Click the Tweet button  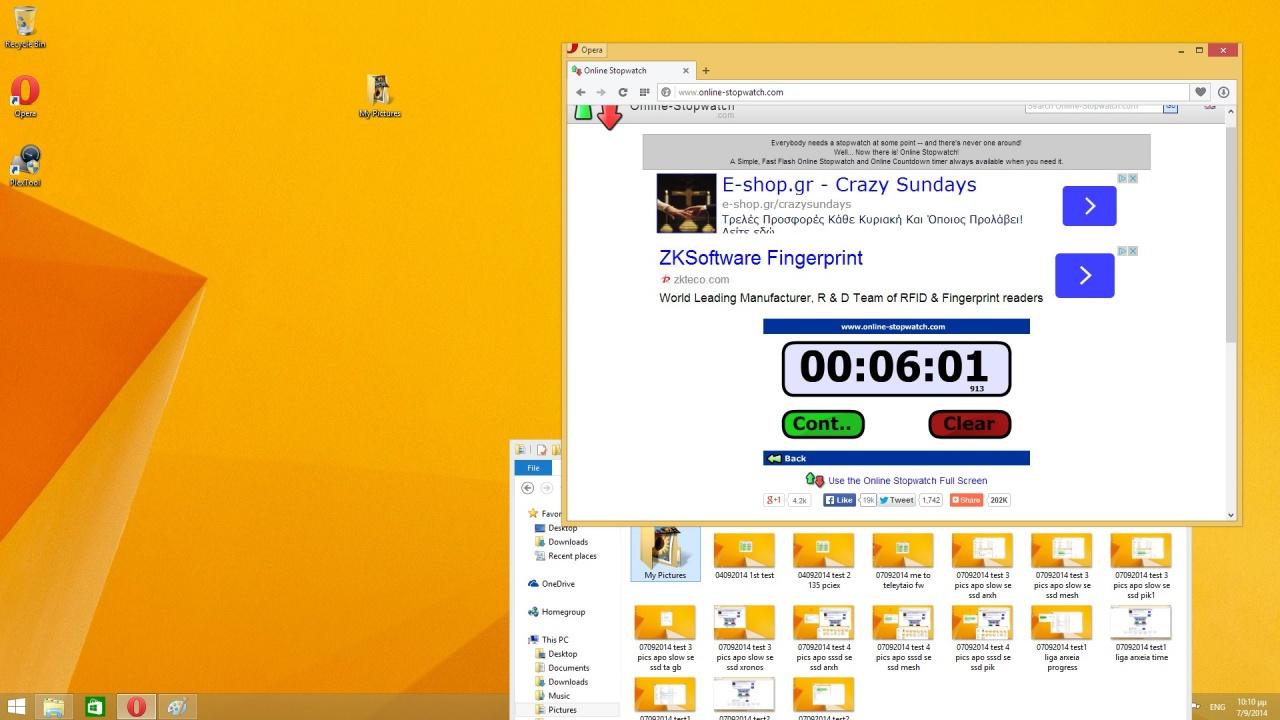tap(897, 500)
